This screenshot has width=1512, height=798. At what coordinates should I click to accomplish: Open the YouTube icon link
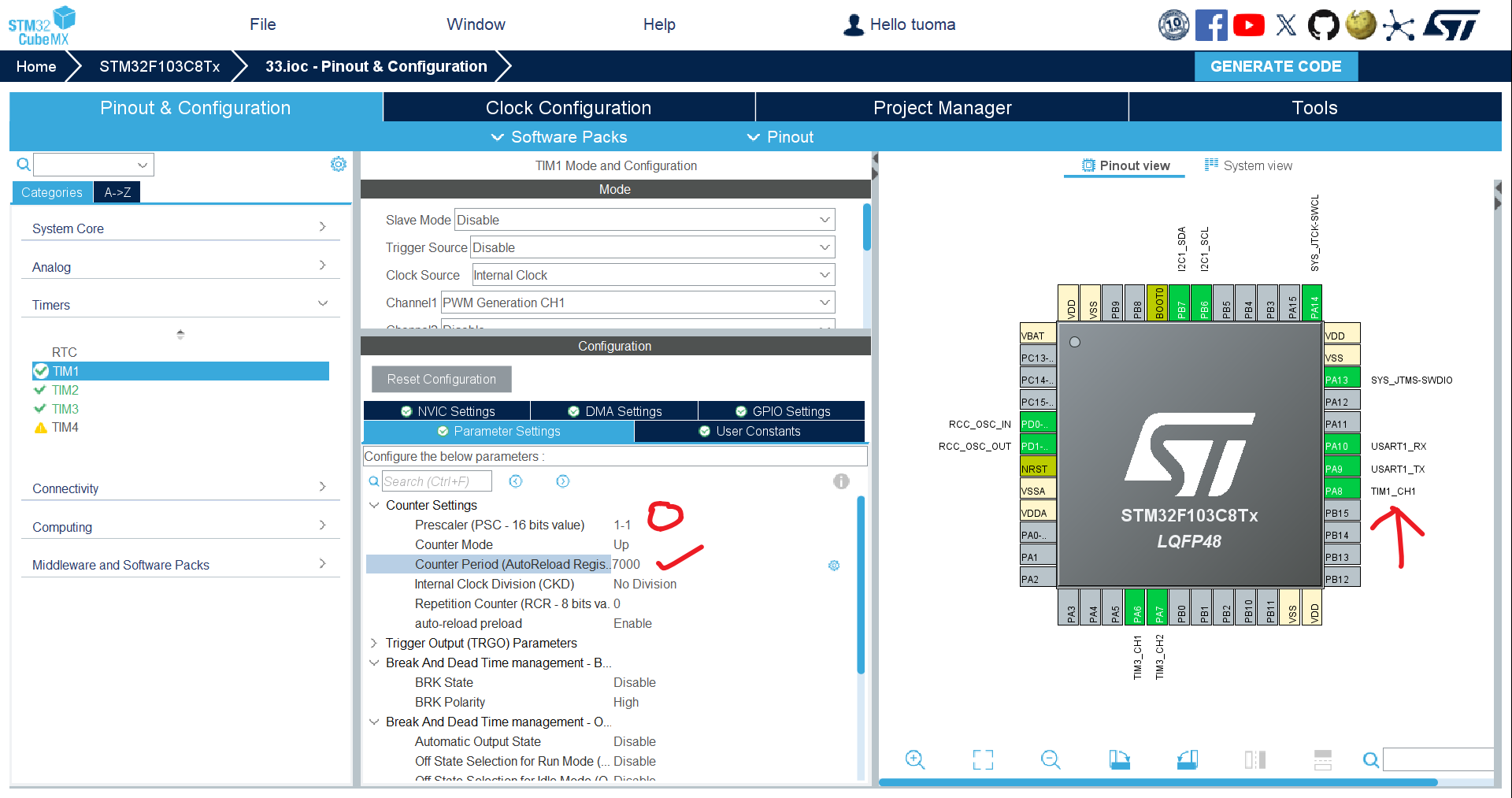pyautogui.click(x=1249, y=25)
